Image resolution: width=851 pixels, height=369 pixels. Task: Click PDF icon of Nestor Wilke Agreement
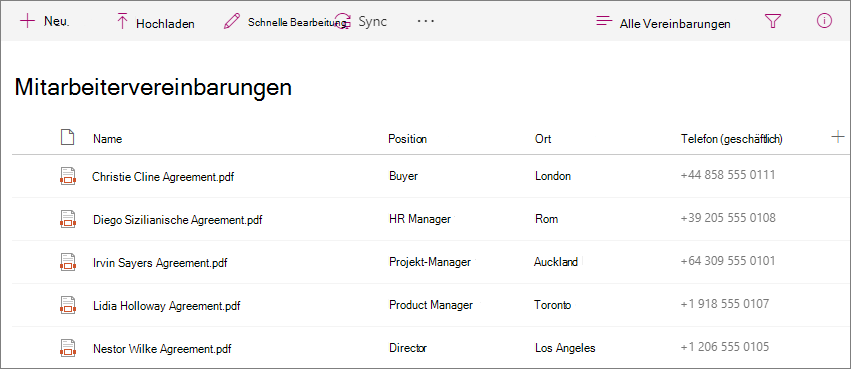[x=67, y=348]
